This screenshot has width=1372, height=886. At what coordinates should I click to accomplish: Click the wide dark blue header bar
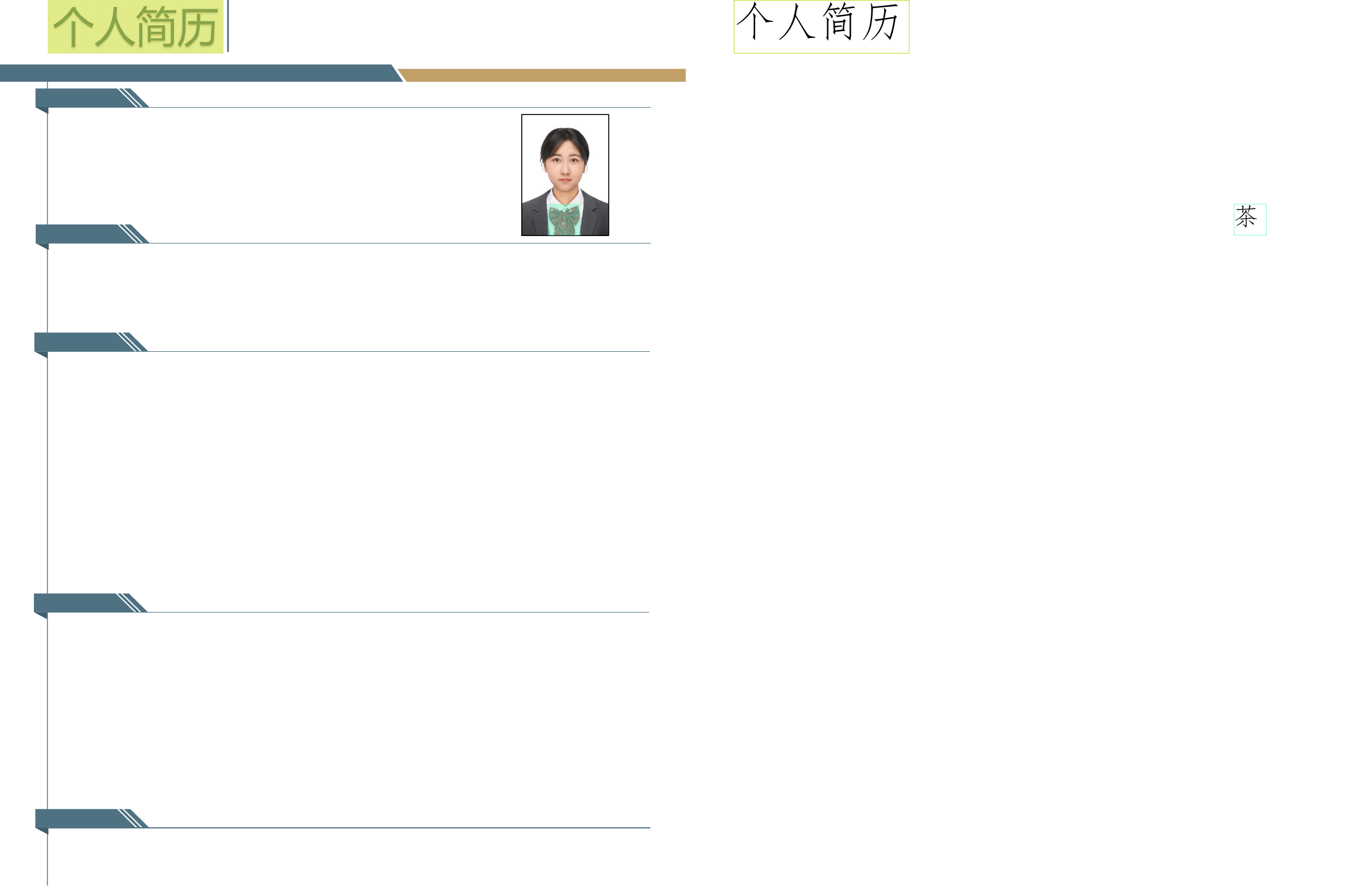pyautogui.click(x=196, y=73)
